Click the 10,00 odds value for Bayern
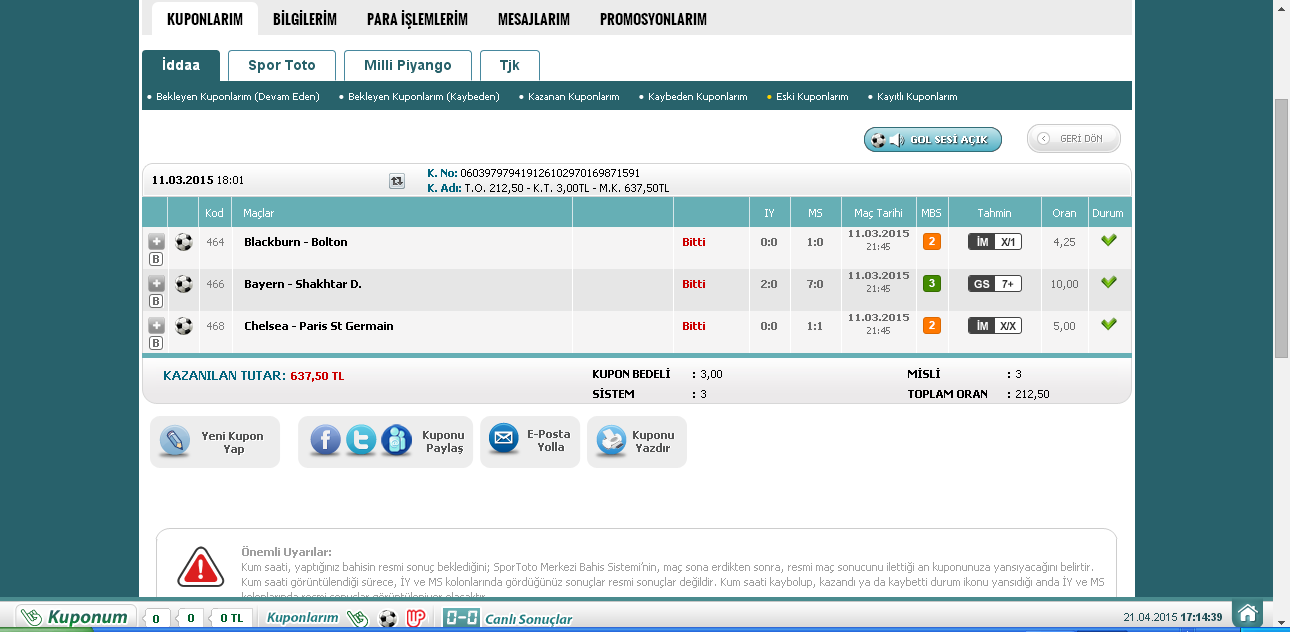This screenshot has height=632, width=1290. [1065, 284]
